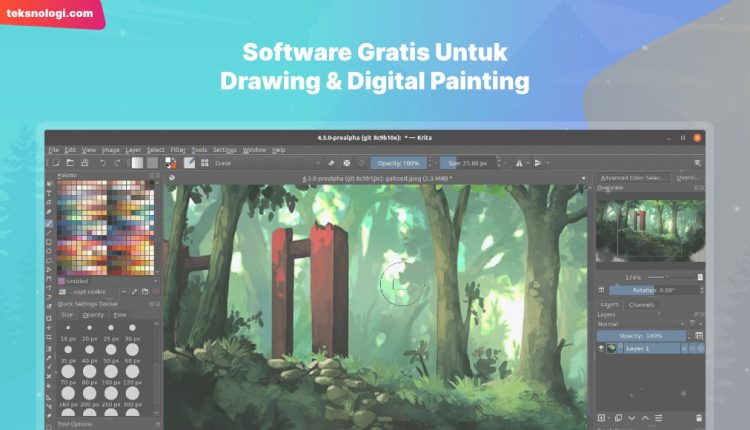Switch to the Channels tab
Image resolution: width=750 pixels, height=430 pixels.
(x=641, y=305)
